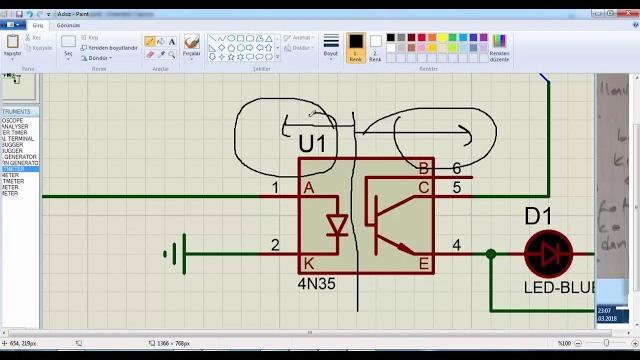Pick the Cloud callout shape

(x=269, y=57)
